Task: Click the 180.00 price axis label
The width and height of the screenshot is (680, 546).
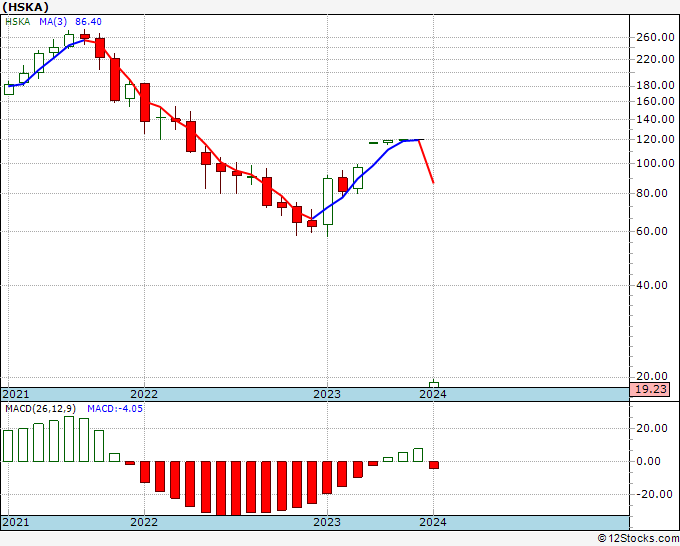Action: coord(655,85)
